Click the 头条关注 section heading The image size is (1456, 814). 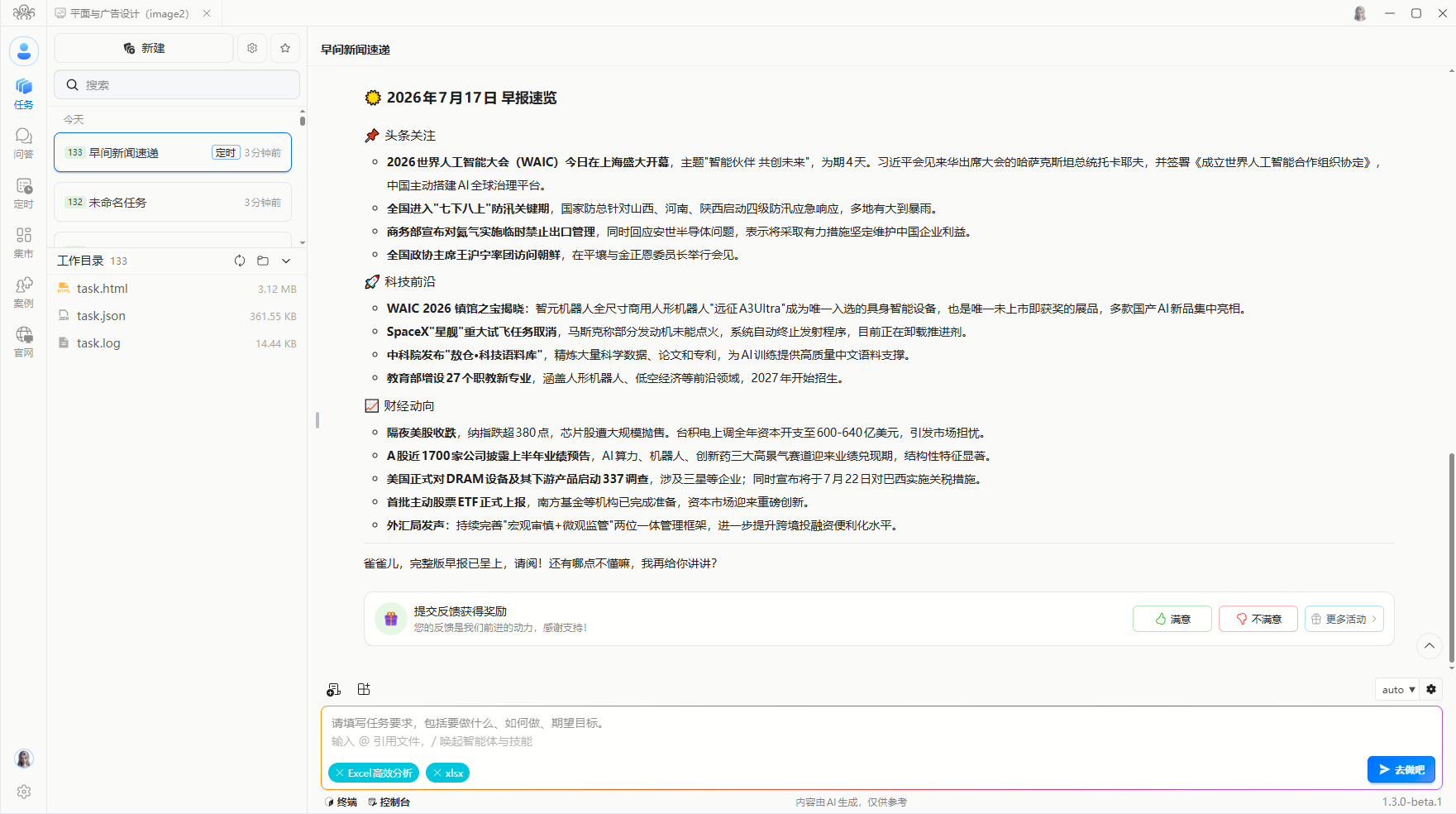point(410,136)
